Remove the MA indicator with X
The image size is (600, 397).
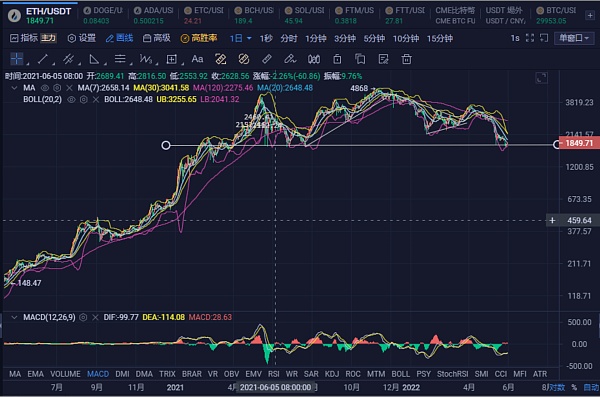pos(69,88)
